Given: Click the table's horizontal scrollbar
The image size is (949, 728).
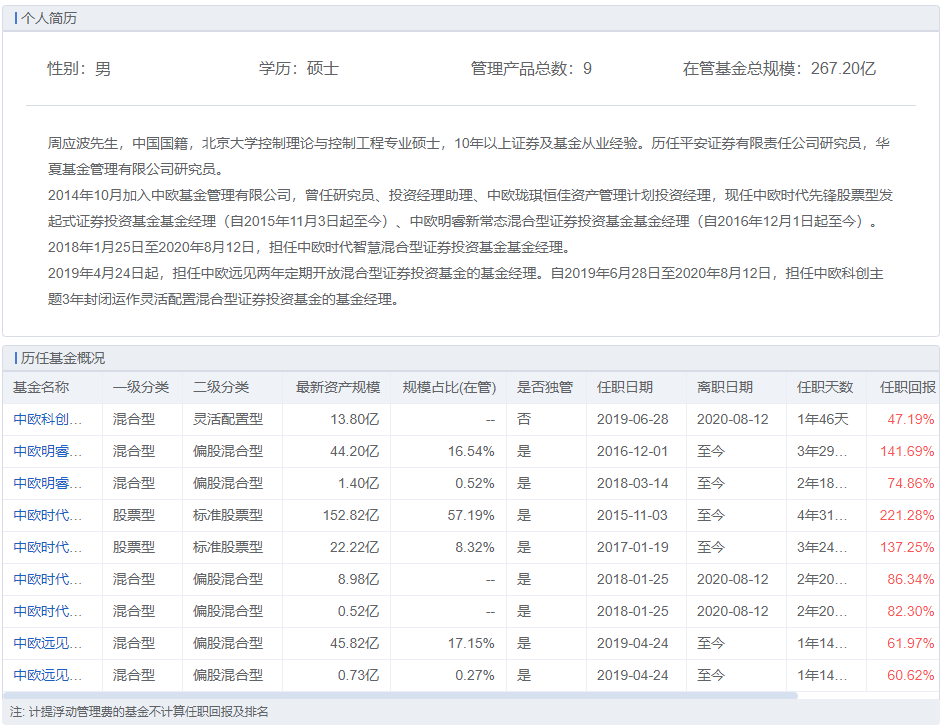Looking at the screenshot, I should point(400,695).
